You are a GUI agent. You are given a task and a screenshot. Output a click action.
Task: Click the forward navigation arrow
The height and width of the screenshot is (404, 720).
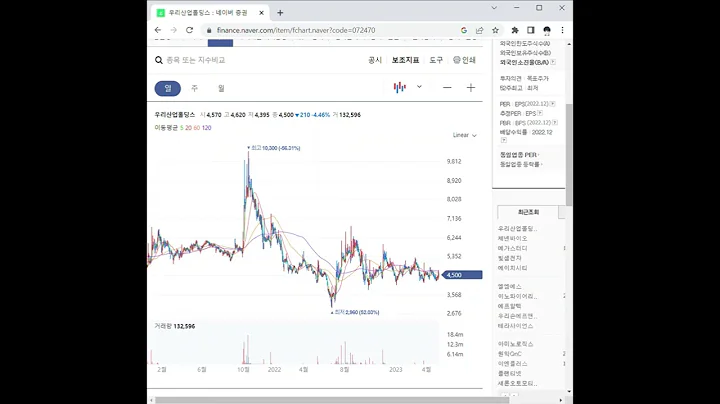pyautogui.click(x=174, y=30)
